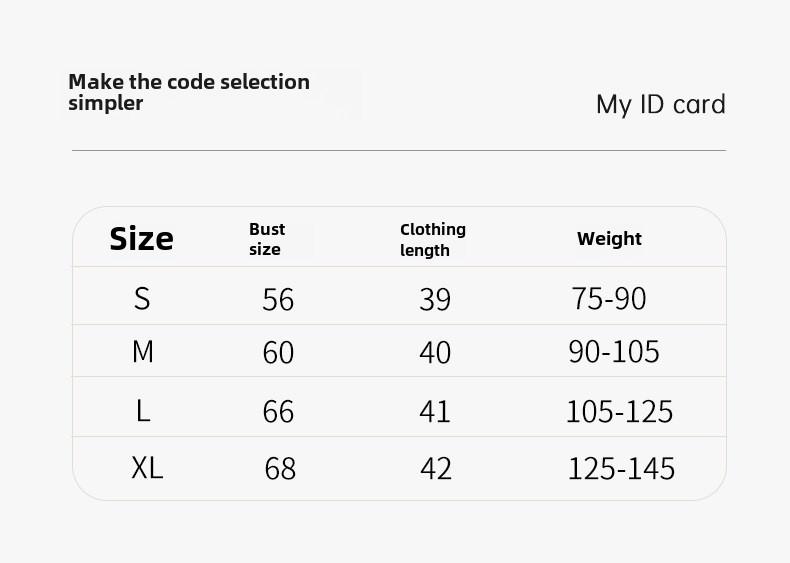Choose size XL row label
790x563 pixels.
(147, 467)
